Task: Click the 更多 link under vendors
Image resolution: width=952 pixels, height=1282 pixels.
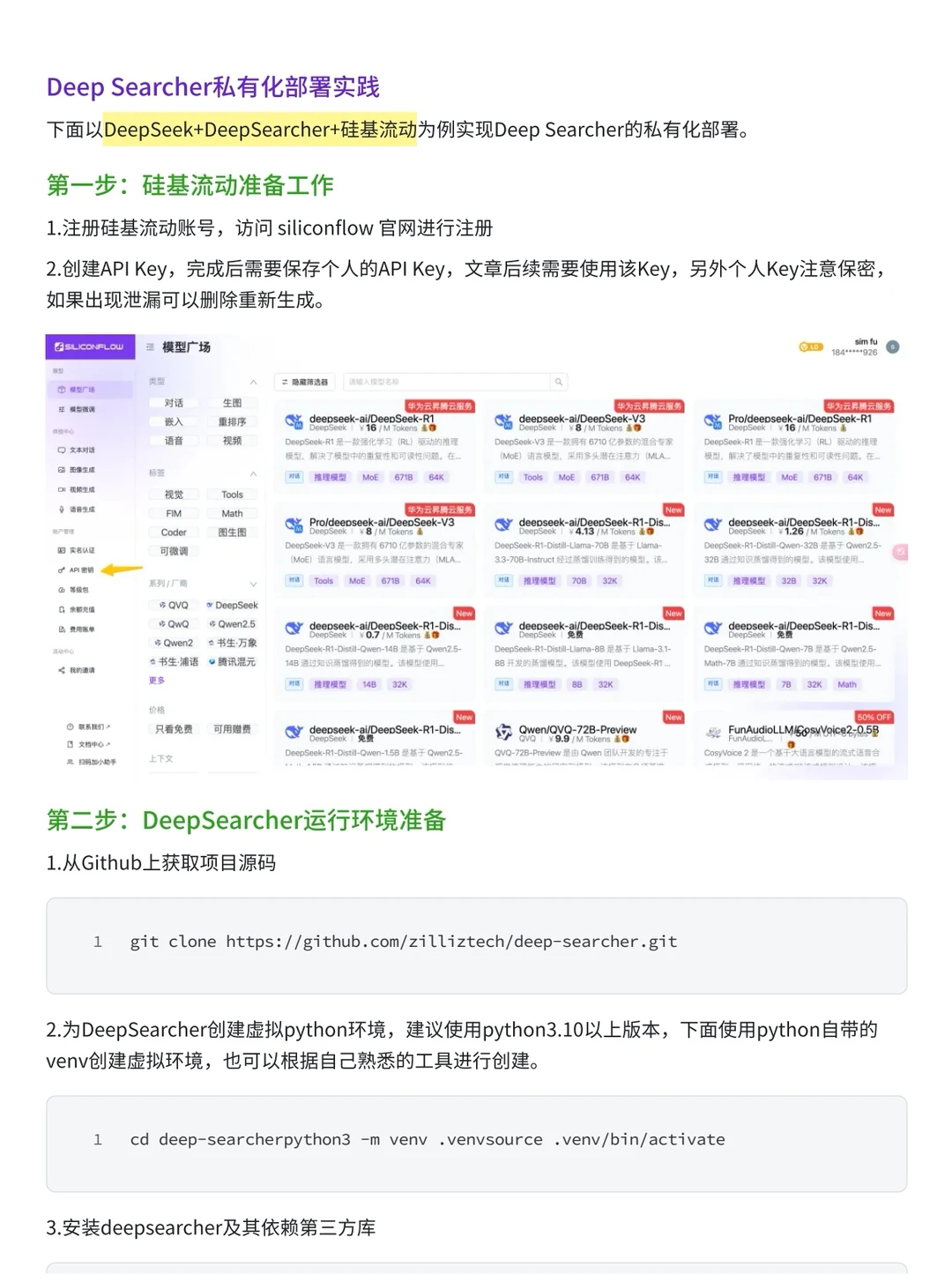Action: 157,681
